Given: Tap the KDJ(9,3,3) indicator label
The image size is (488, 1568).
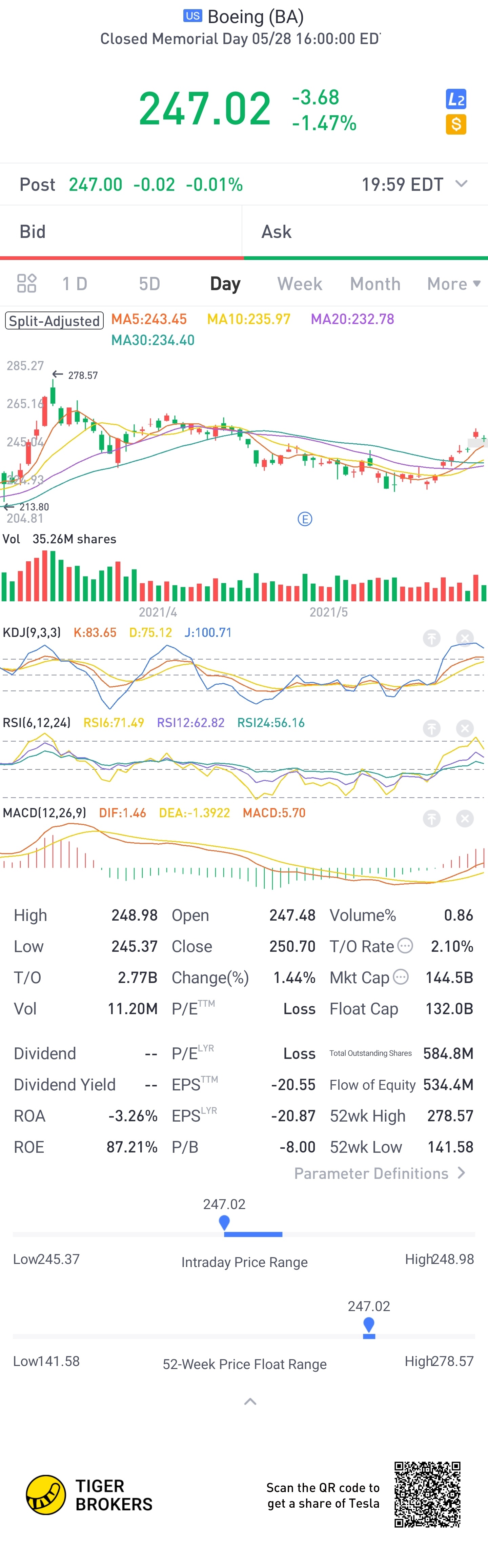Looking at the screenshot, I should pos(32,632).
